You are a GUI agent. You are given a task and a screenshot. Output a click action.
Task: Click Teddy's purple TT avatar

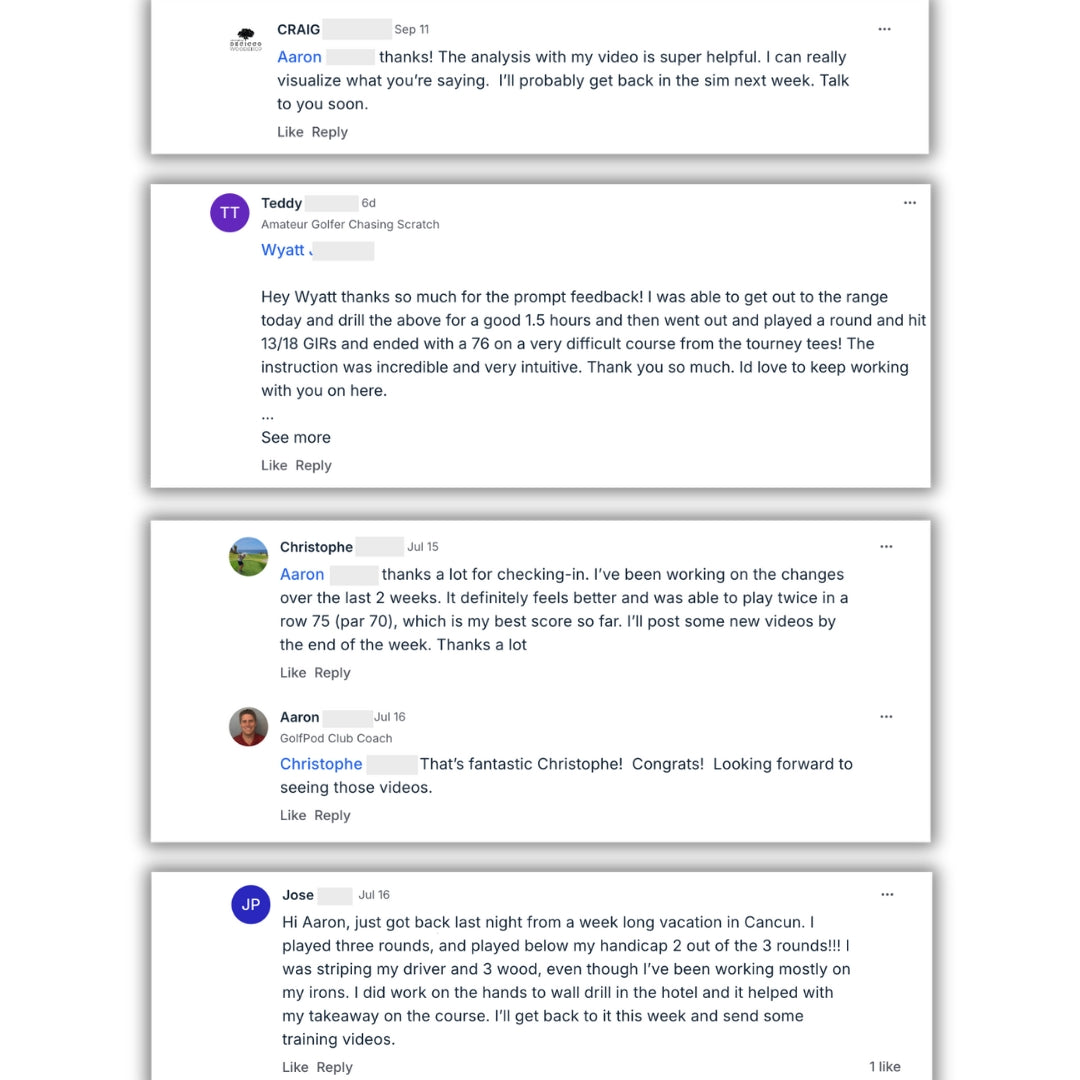pyautogui.click(x=230, y=213)
